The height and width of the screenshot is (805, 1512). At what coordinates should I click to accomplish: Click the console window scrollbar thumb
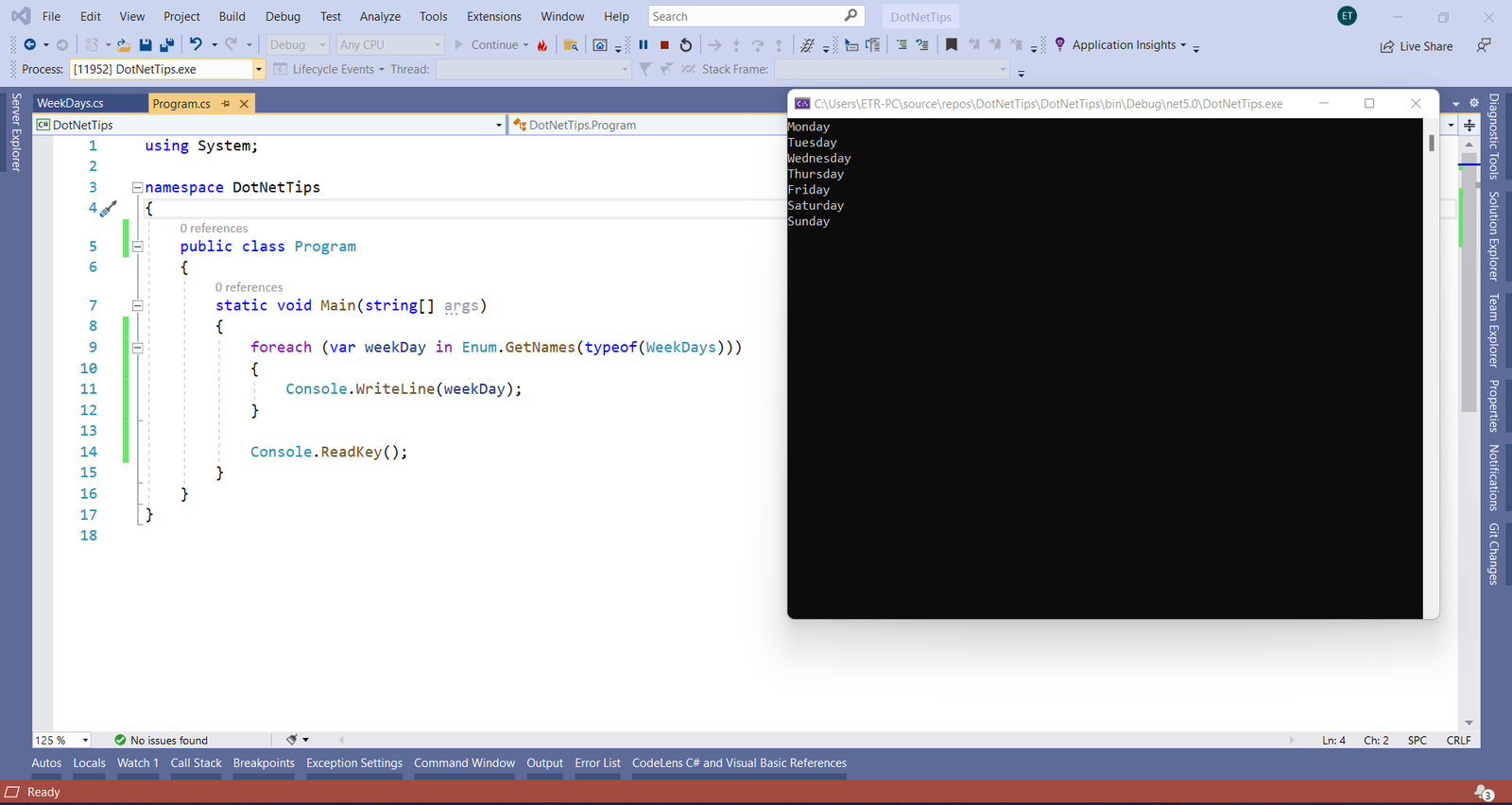1432,143
